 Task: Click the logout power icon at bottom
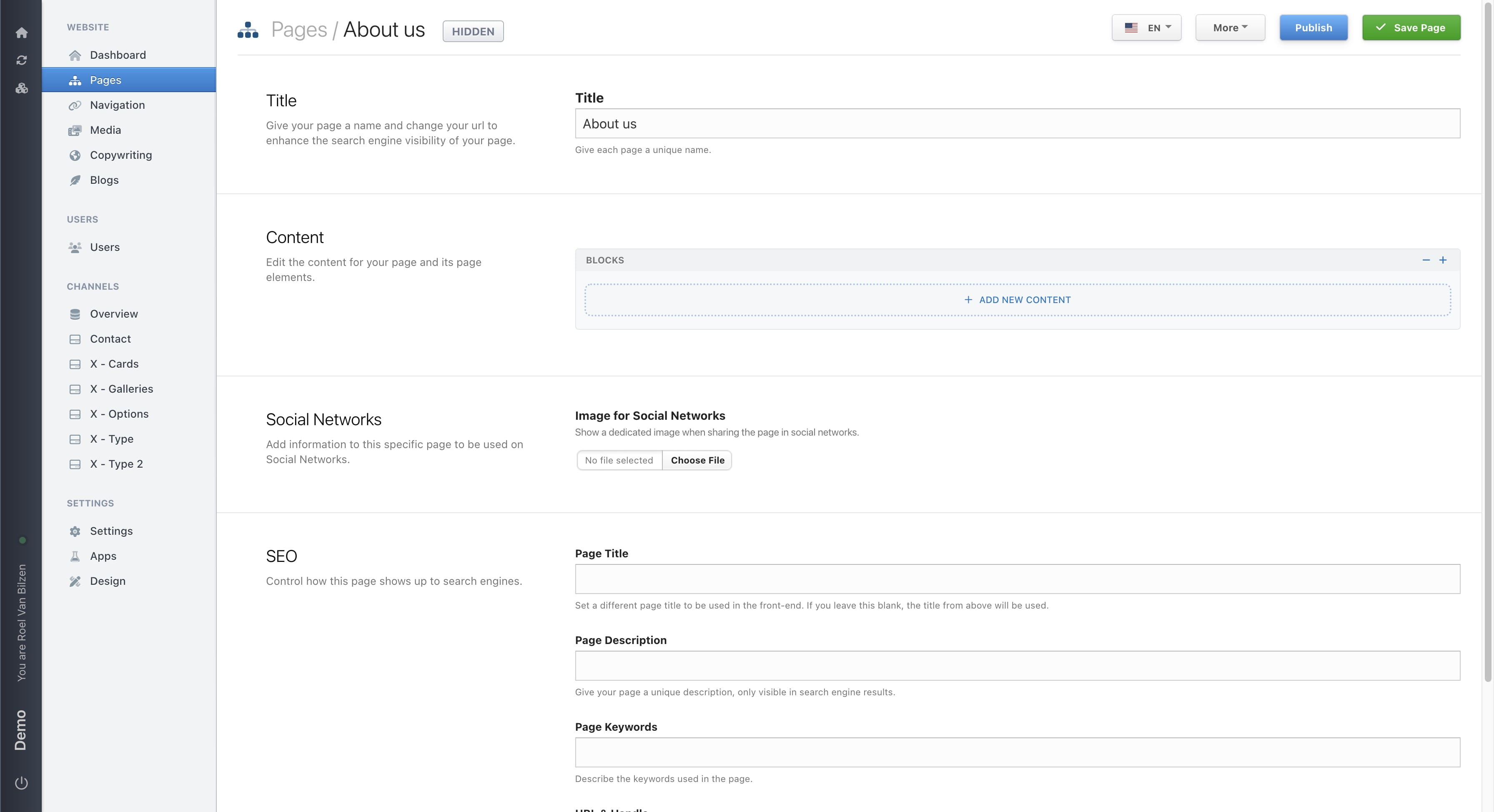pyautogui.click(x=21, y=782)
